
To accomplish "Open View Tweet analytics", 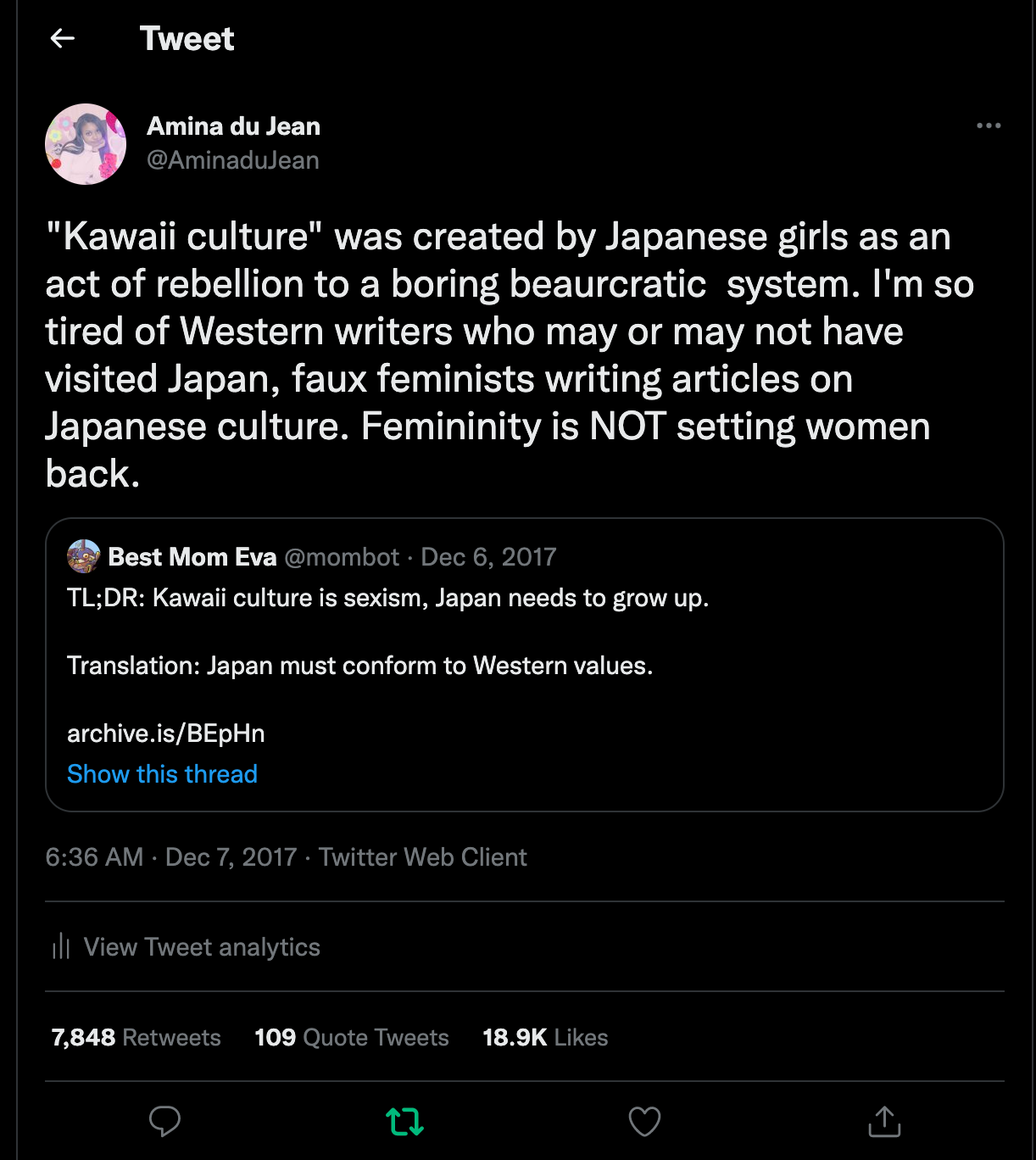I will tap(203, 947).
